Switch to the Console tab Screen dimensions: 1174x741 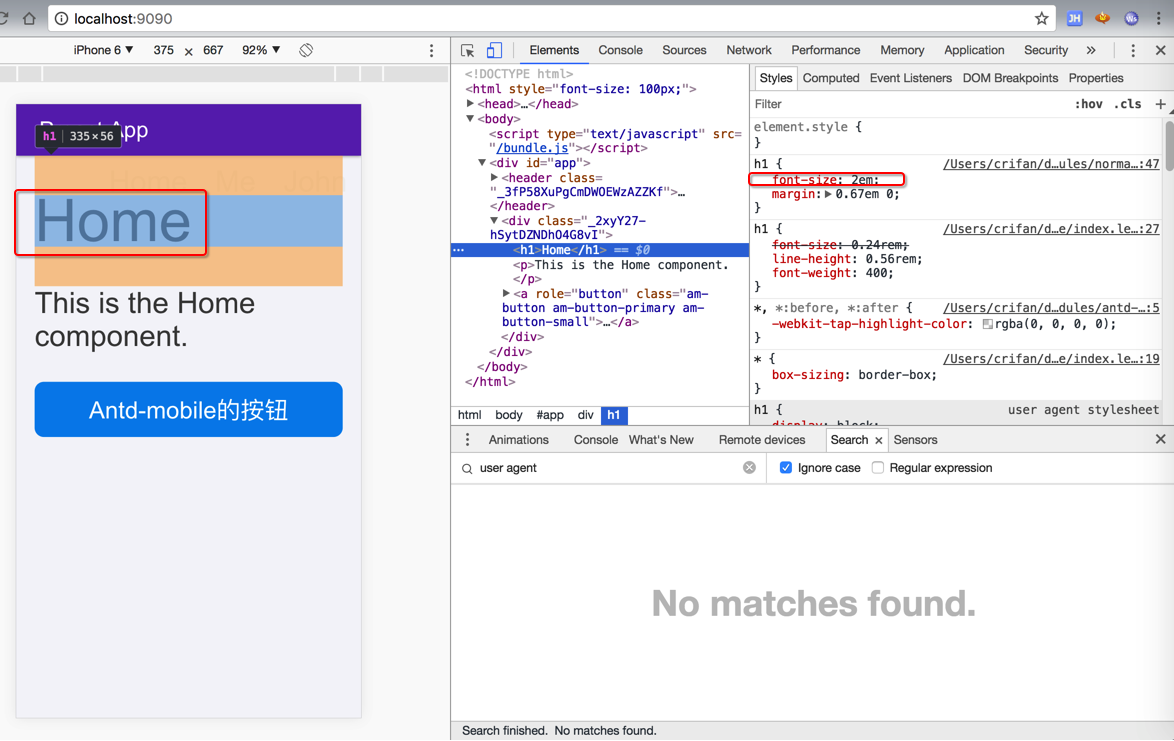[x=620, y=50]
